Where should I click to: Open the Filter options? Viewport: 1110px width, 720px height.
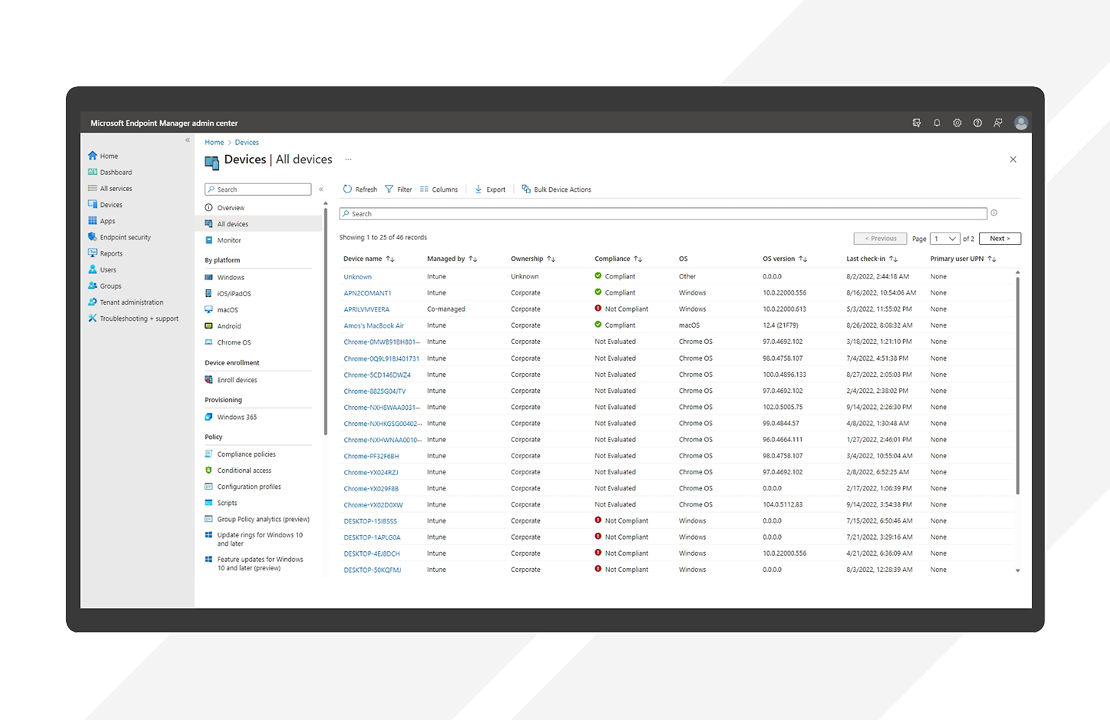pyautogui.click(x=399, y=190)
